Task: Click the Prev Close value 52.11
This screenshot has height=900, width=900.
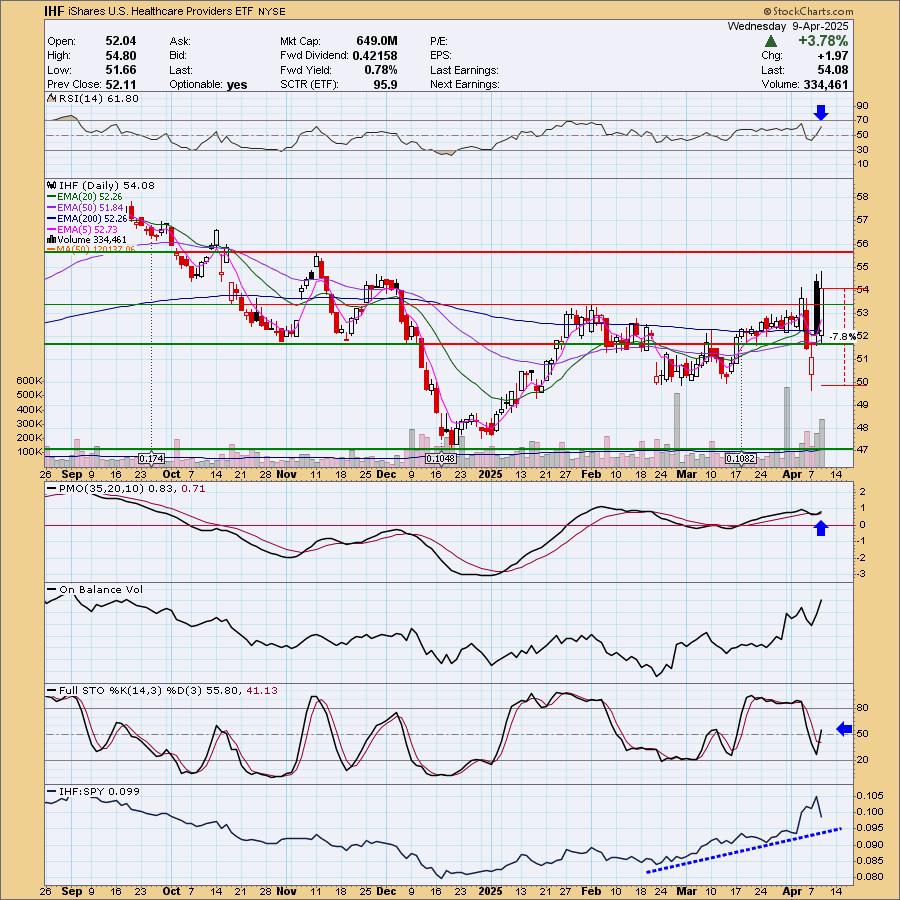Action: click(x=121, y=84)
